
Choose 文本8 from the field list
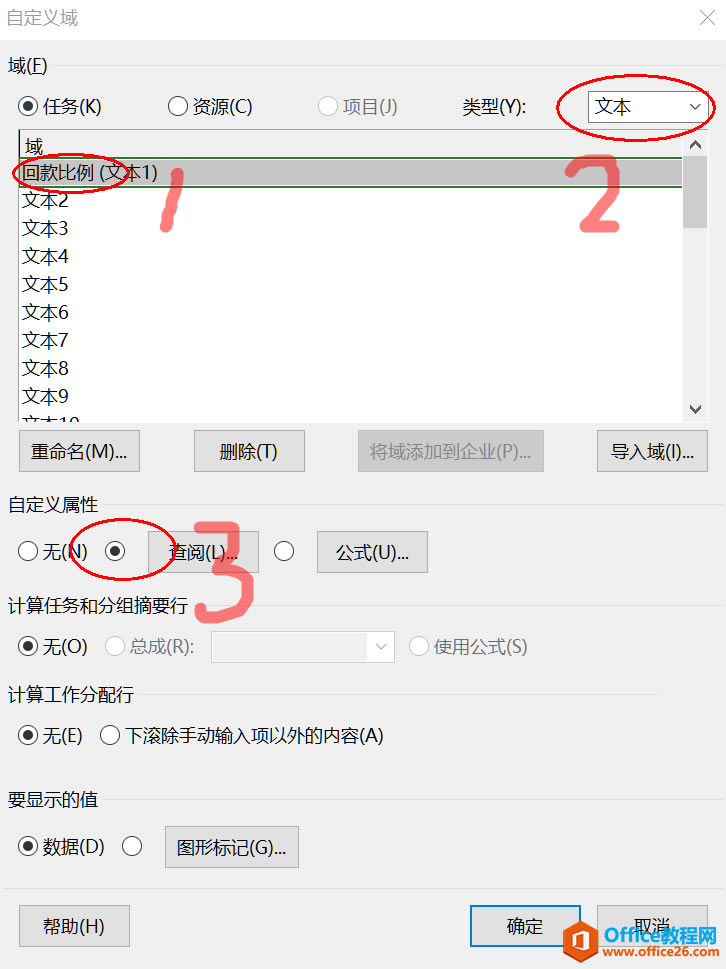coord(351,368)
